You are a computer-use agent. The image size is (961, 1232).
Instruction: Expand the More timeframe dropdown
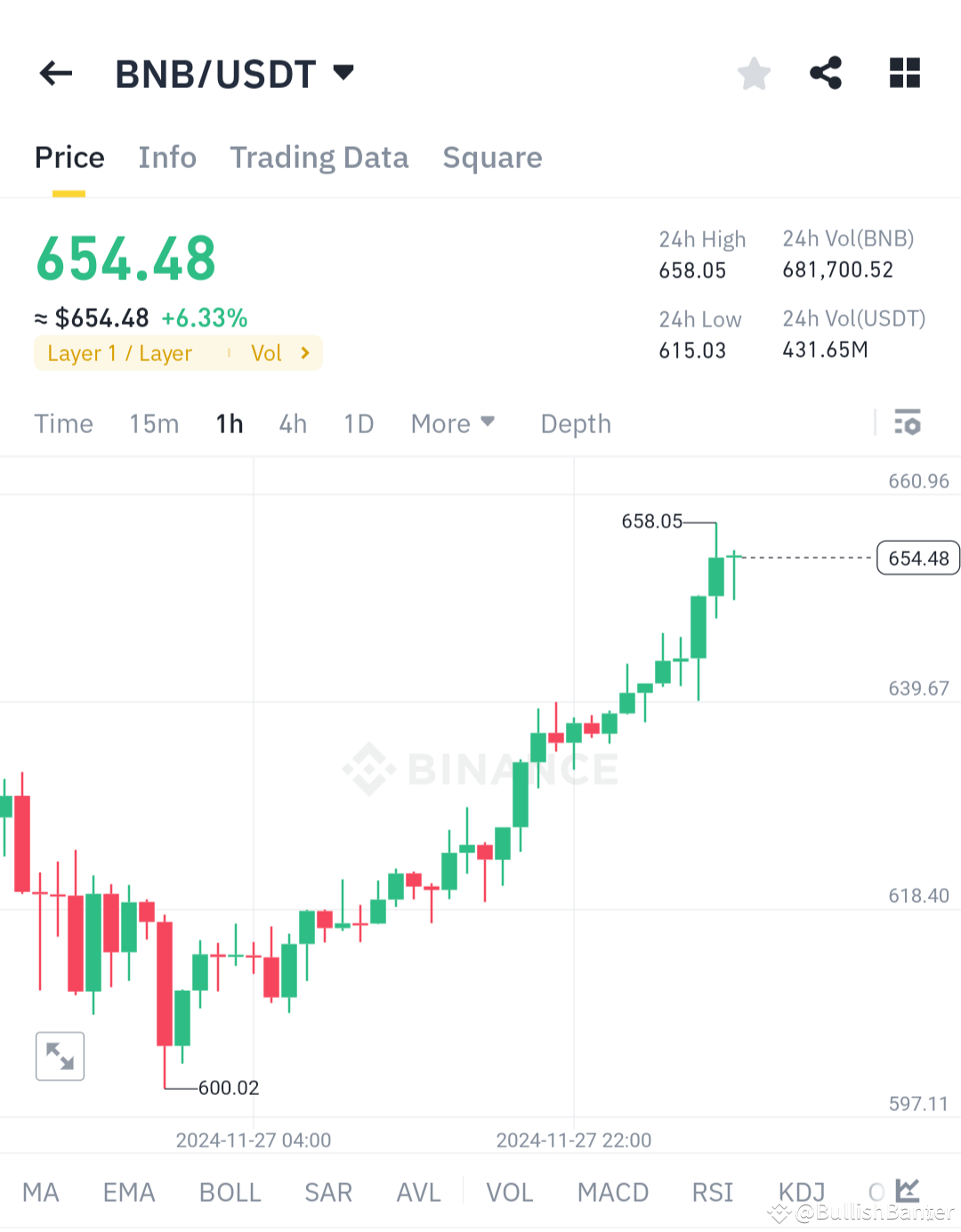tap(452, 423)
